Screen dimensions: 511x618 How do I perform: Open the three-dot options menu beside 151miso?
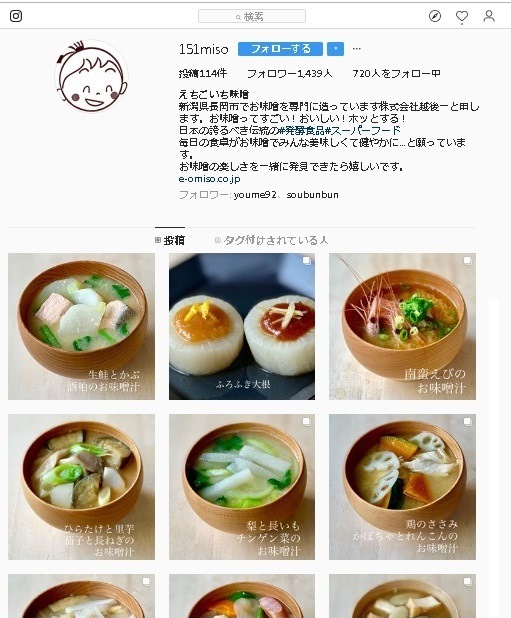click(357, 49)
